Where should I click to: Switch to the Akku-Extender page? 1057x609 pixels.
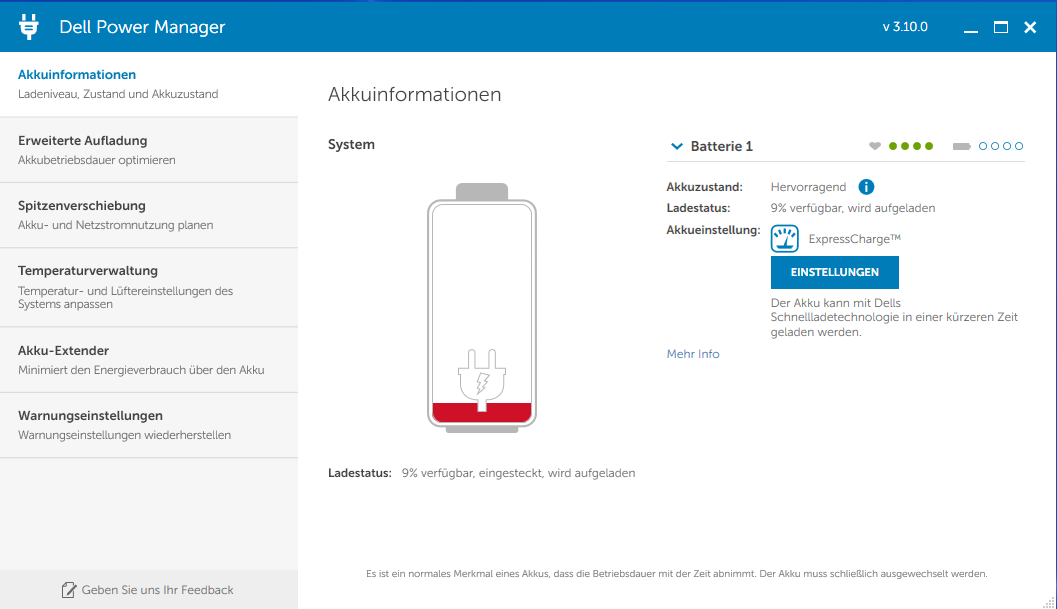point(148,360)
